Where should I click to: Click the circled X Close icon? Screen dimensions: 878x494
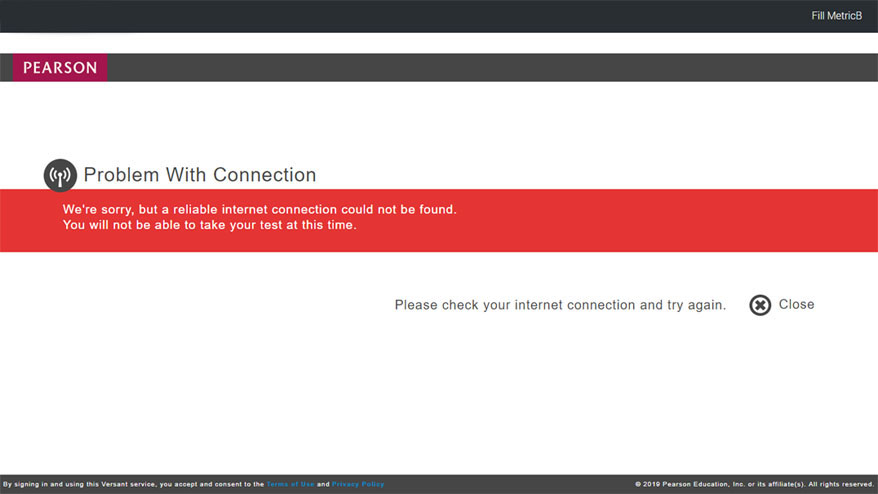pyautogui.click(x=760, y=305)
